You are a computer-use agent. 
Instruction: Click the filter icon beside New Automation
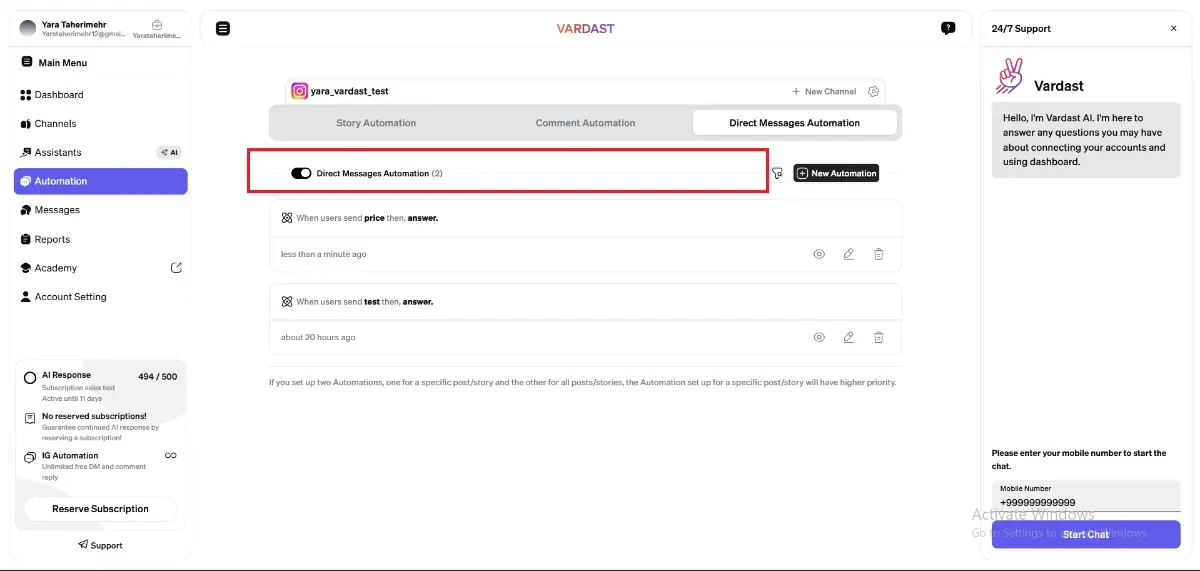pyautogui.click(x=777, y=173)
